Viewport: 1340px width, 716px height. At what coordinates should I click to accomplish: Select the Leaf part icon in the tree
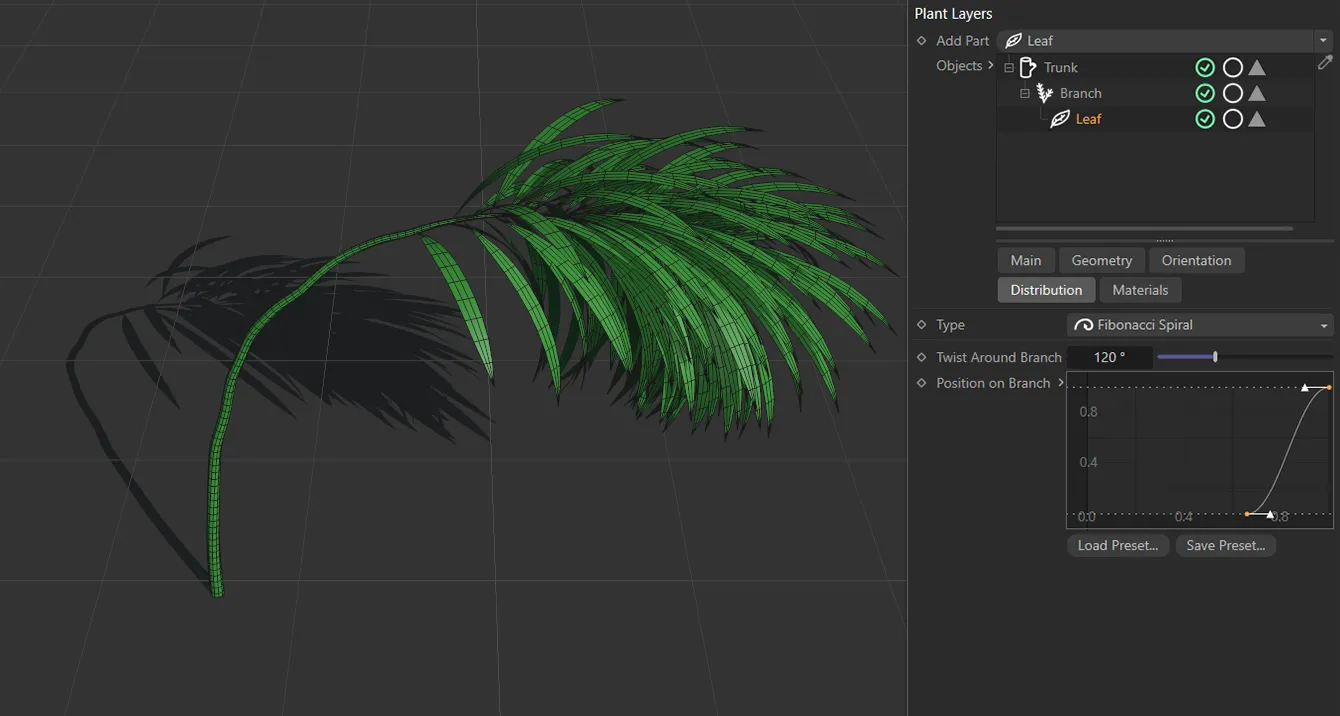coord(1060,118)
